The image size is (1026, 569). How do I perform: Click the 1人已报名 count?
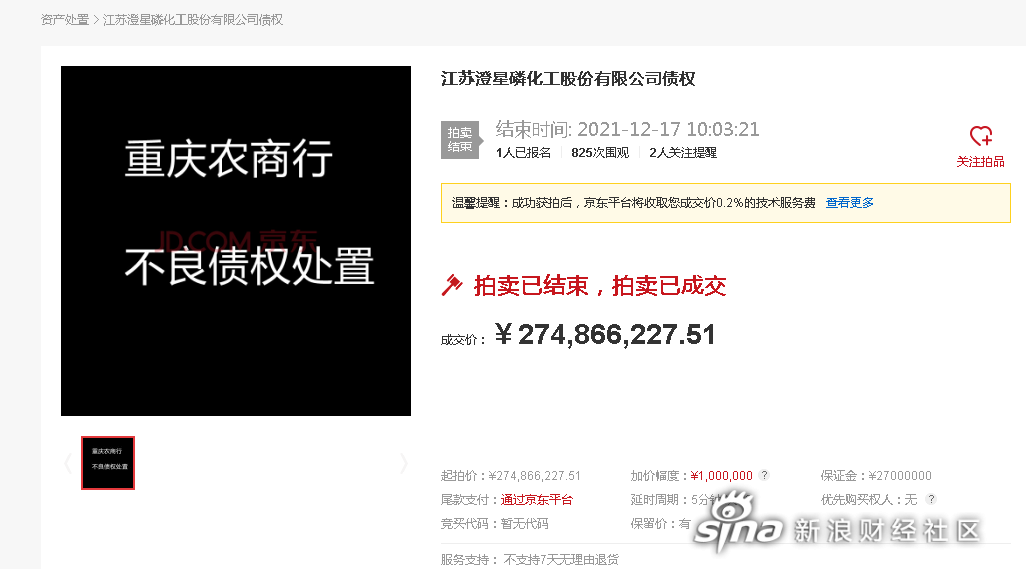(523, 152)
